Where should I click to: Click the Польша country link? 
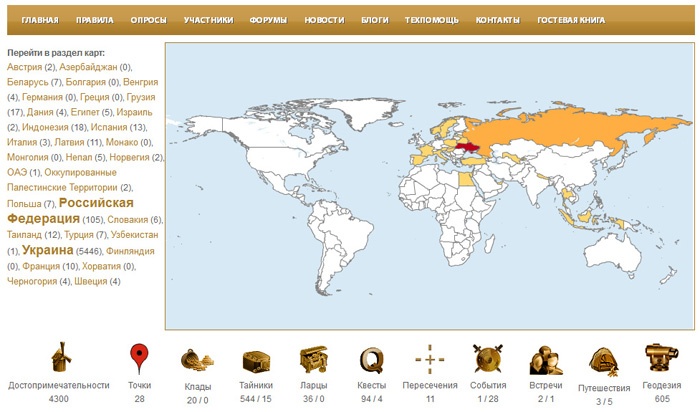pos(24,204)
